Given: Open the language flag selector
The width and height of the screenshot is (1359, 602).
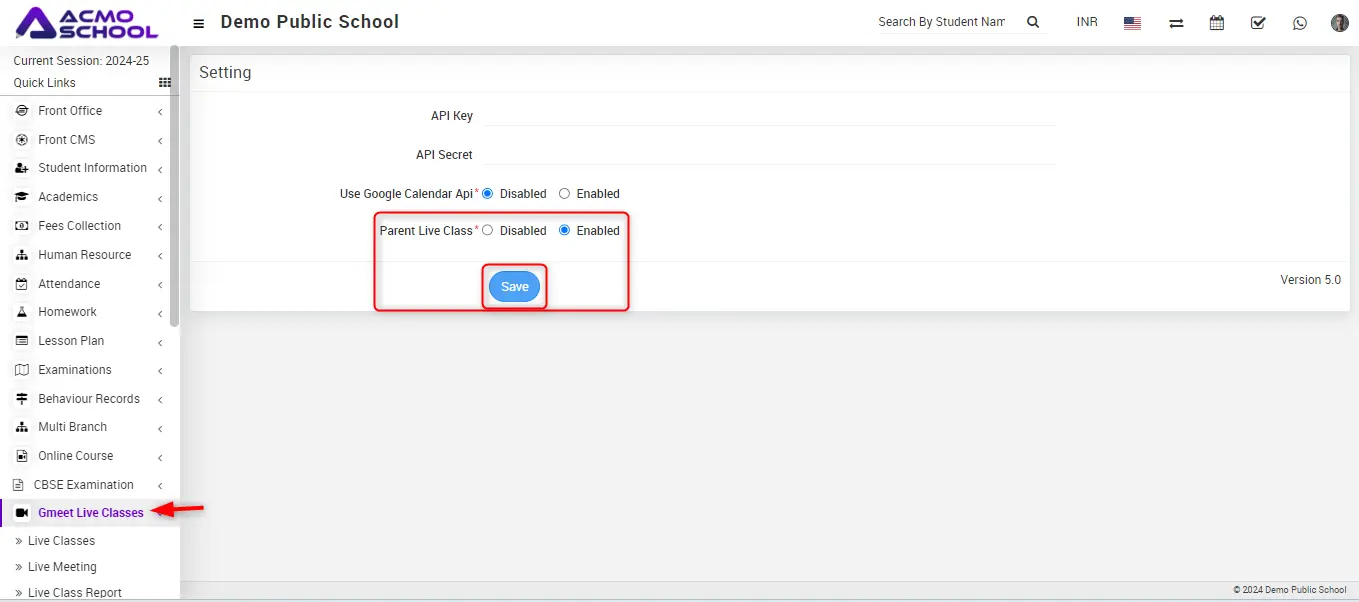Looking at the screenshot, I should [x=1132, y=23].
